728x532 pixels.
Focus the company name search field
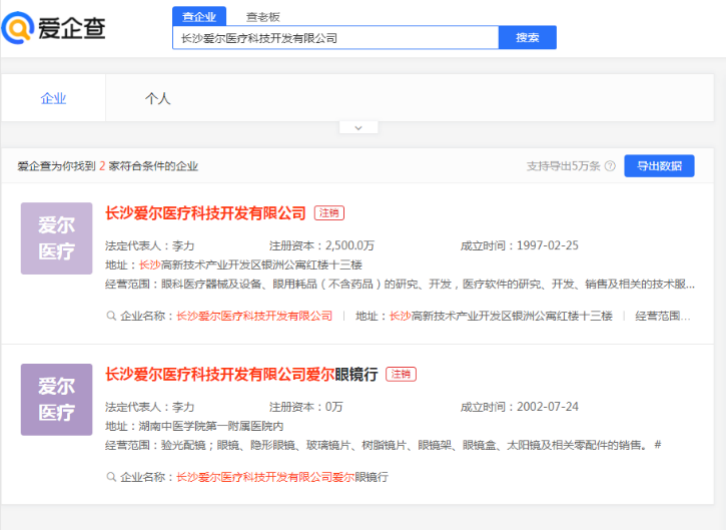point(335,38)
